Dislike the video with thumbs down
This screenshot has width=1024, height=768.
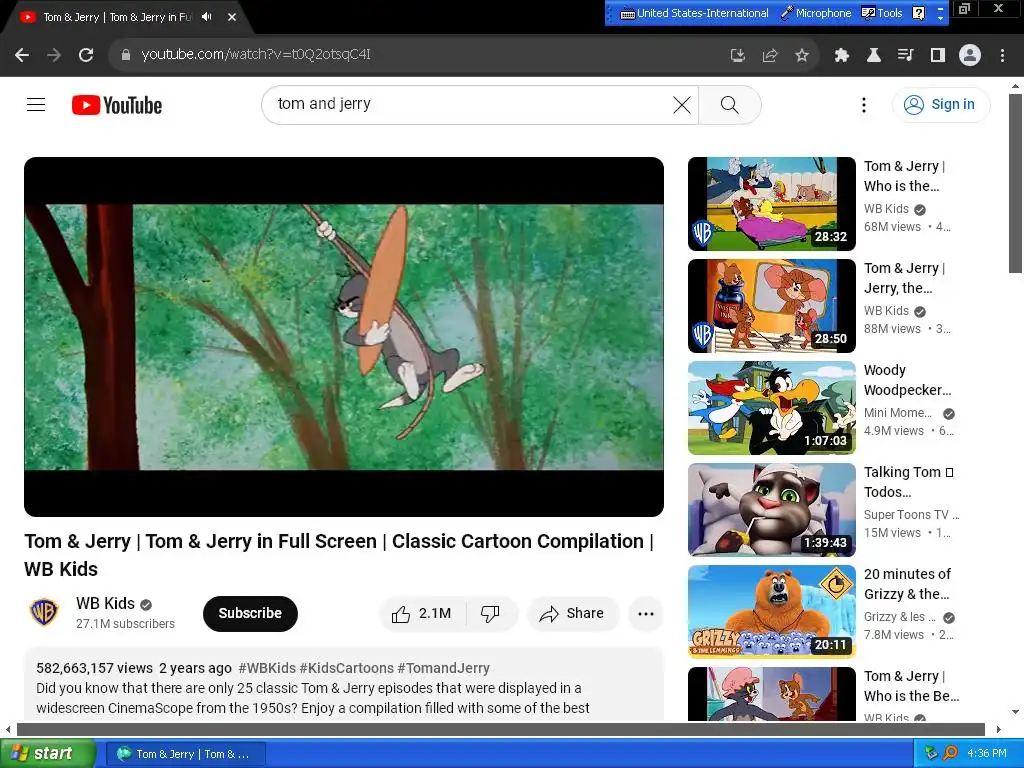pyautogui.click(x=490, y=614)
